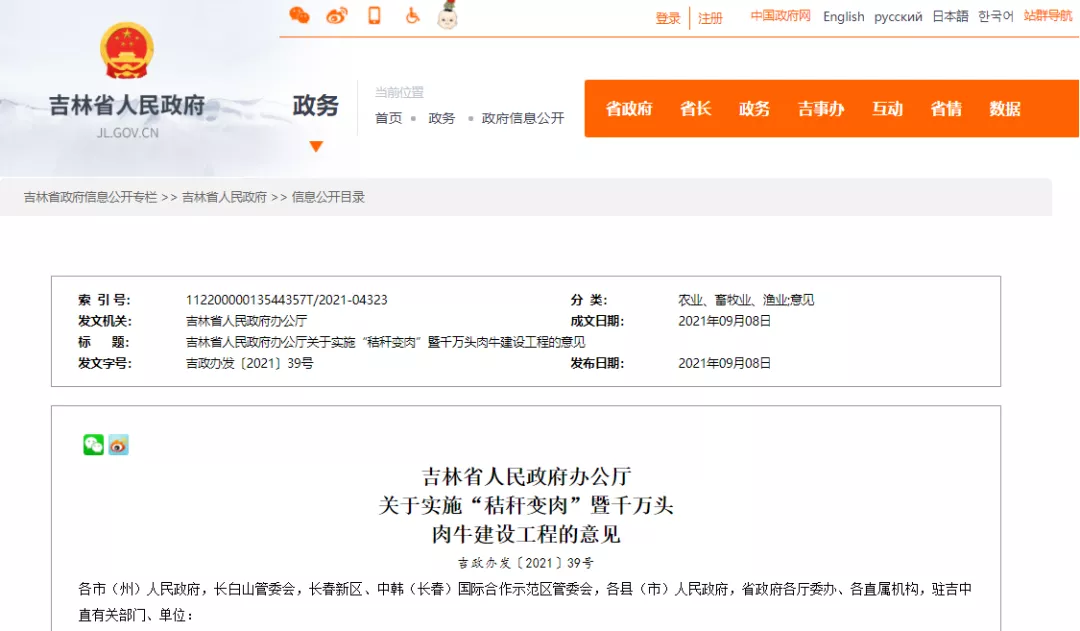Screen dimensions: 1080x631
Task: Open 站群导航 site navigation
Action: tap(1047, 16)
